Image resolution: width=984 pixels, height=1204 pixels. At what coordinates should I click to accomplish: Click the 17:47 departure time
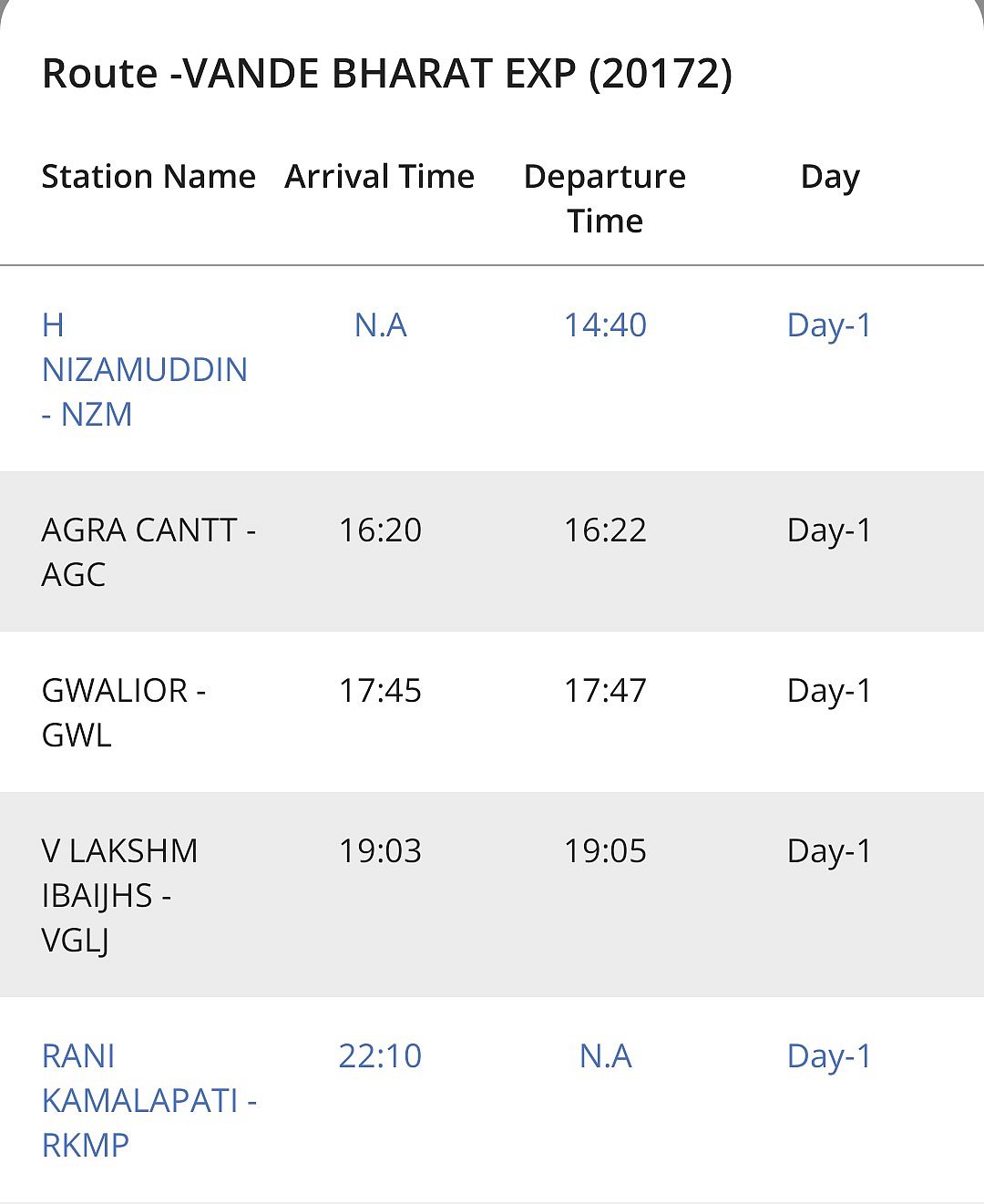coord(605,690)
